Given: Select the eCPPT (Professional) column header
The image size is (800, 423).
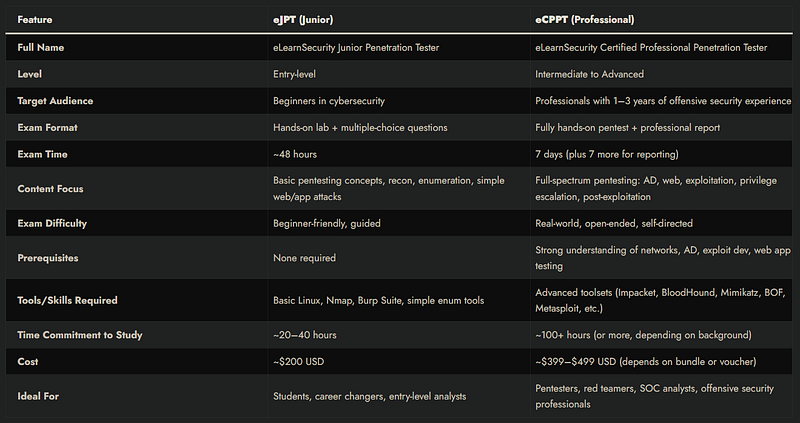Looking at the screenshot, I should coord(585,20).
